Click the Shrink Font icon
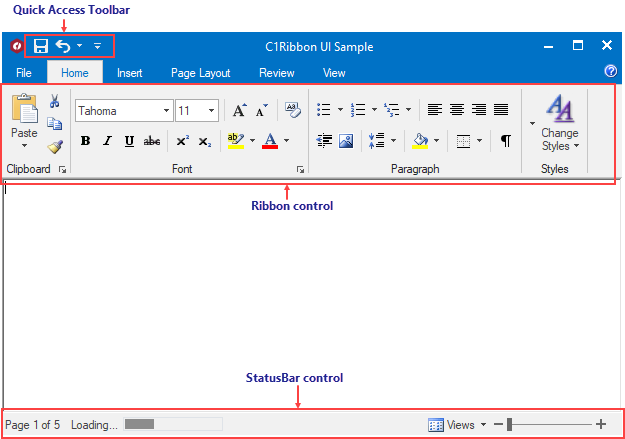The image size is (625, 439). [262, 110]
